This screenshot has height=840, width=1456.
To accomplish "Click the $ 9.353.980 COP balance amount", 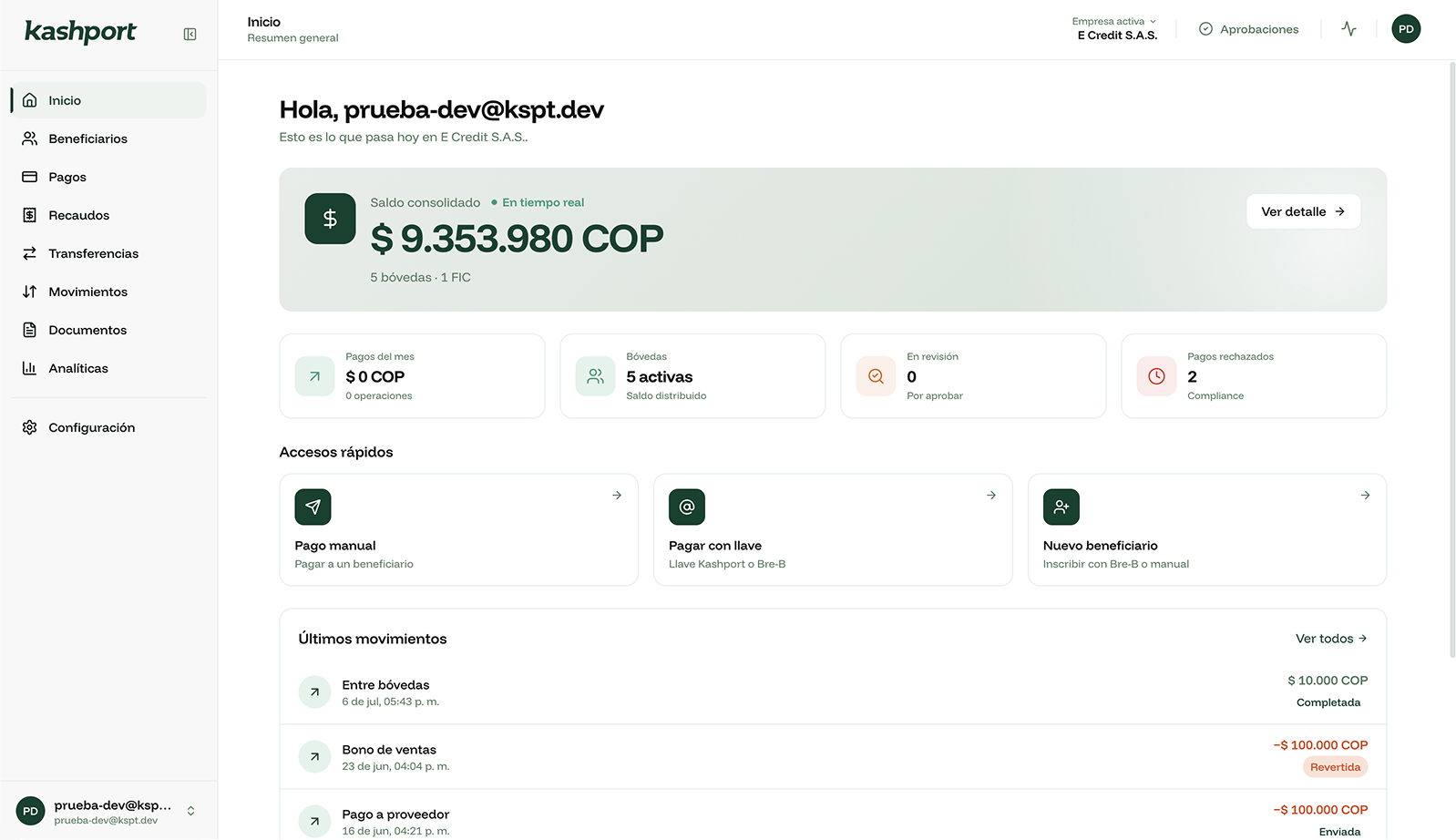I will click(517, 239).
